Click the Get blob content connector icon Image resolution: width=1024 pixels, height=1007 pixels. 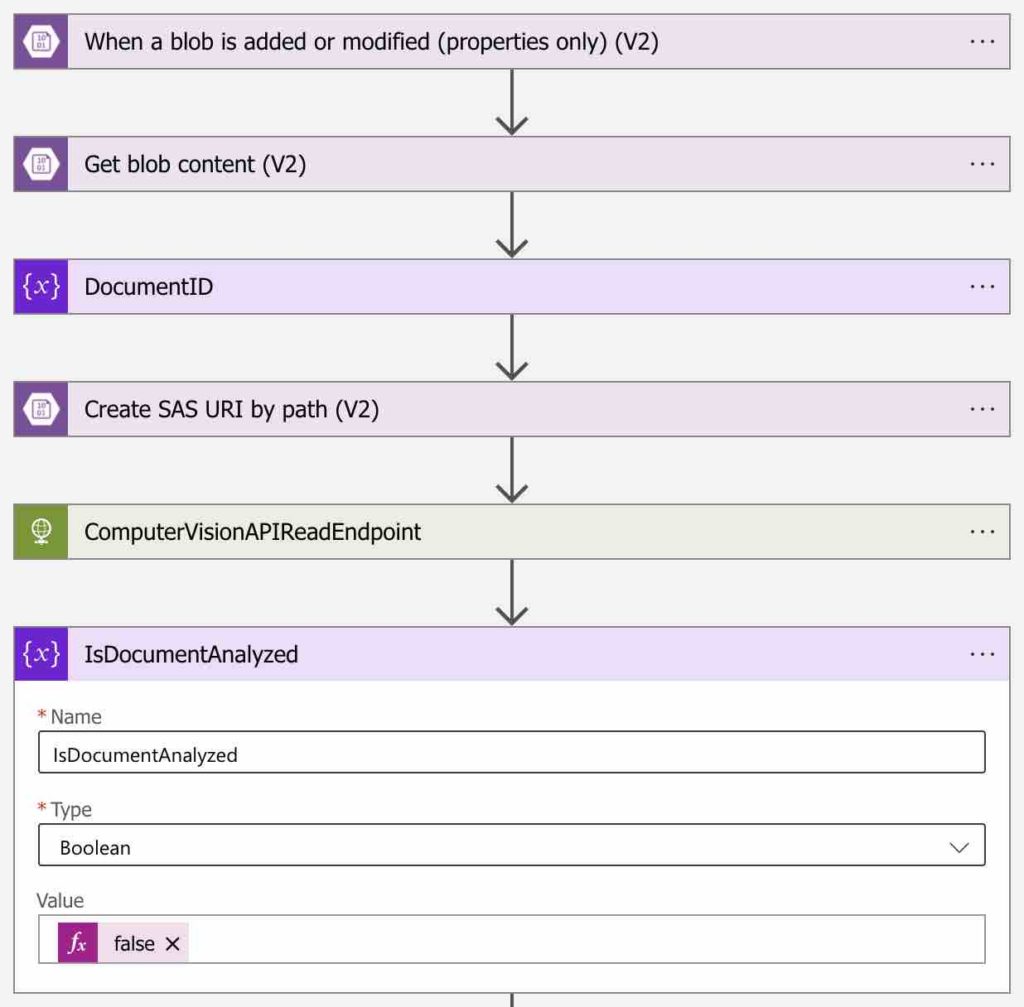(40, 164)
